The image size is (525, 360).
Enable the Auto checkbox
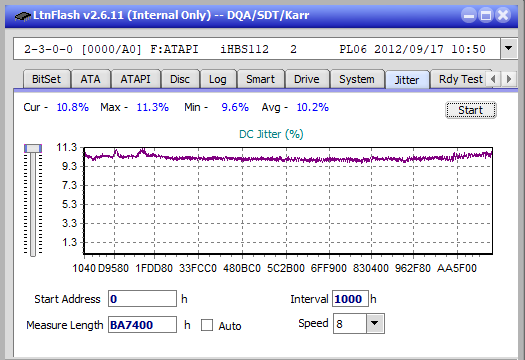tap(207, 325)
